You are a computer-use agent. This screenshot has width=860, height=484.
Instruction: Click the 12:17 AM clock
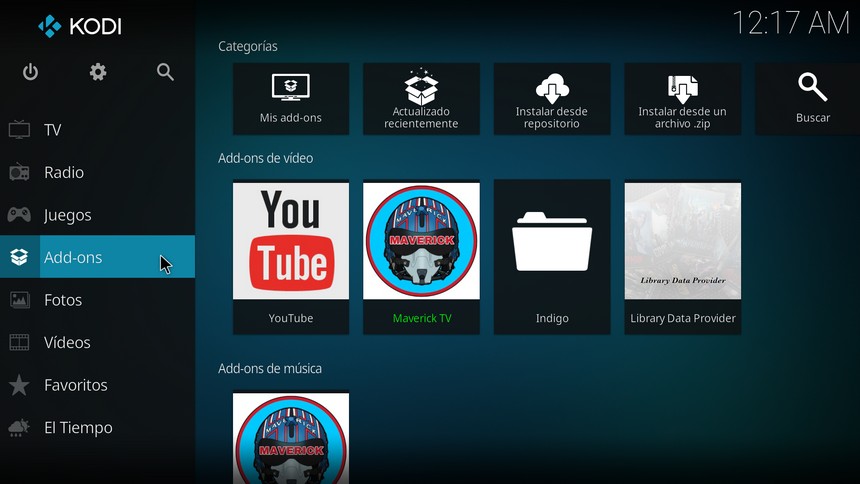pos(791,24)
